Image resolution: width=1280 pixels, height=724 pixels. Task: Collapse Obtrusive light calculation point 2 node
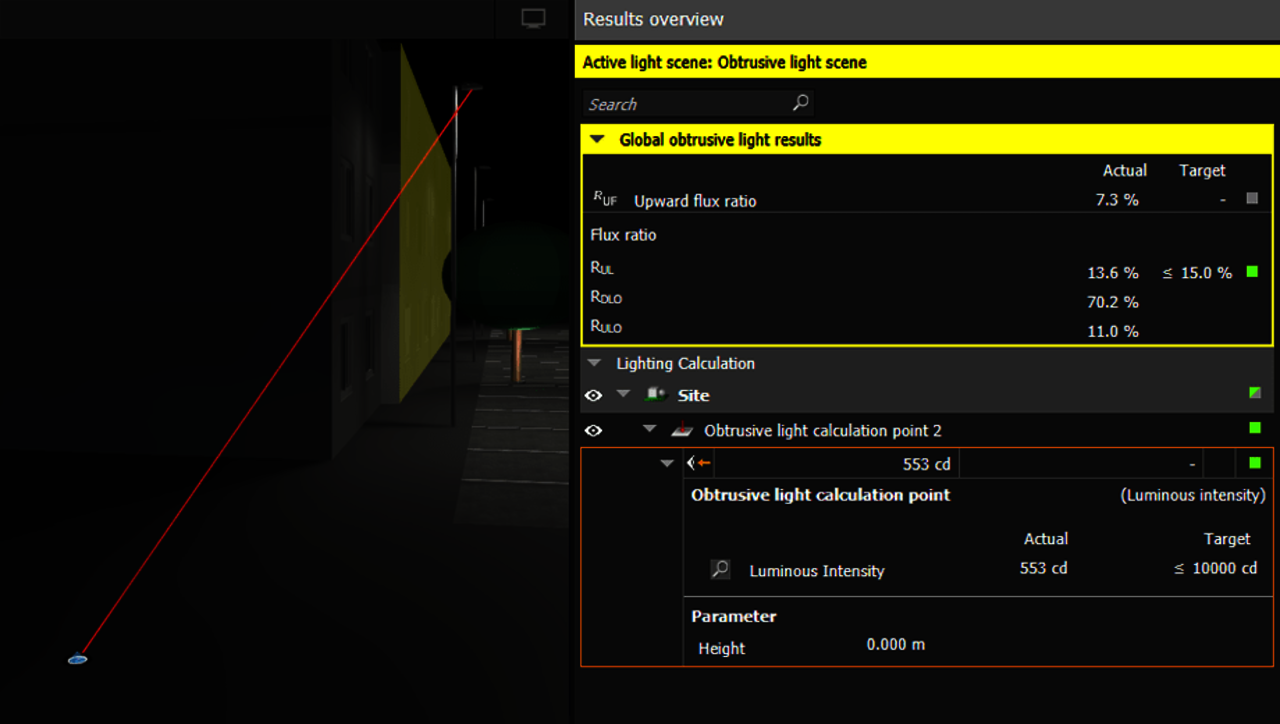[x=650, y=430]
